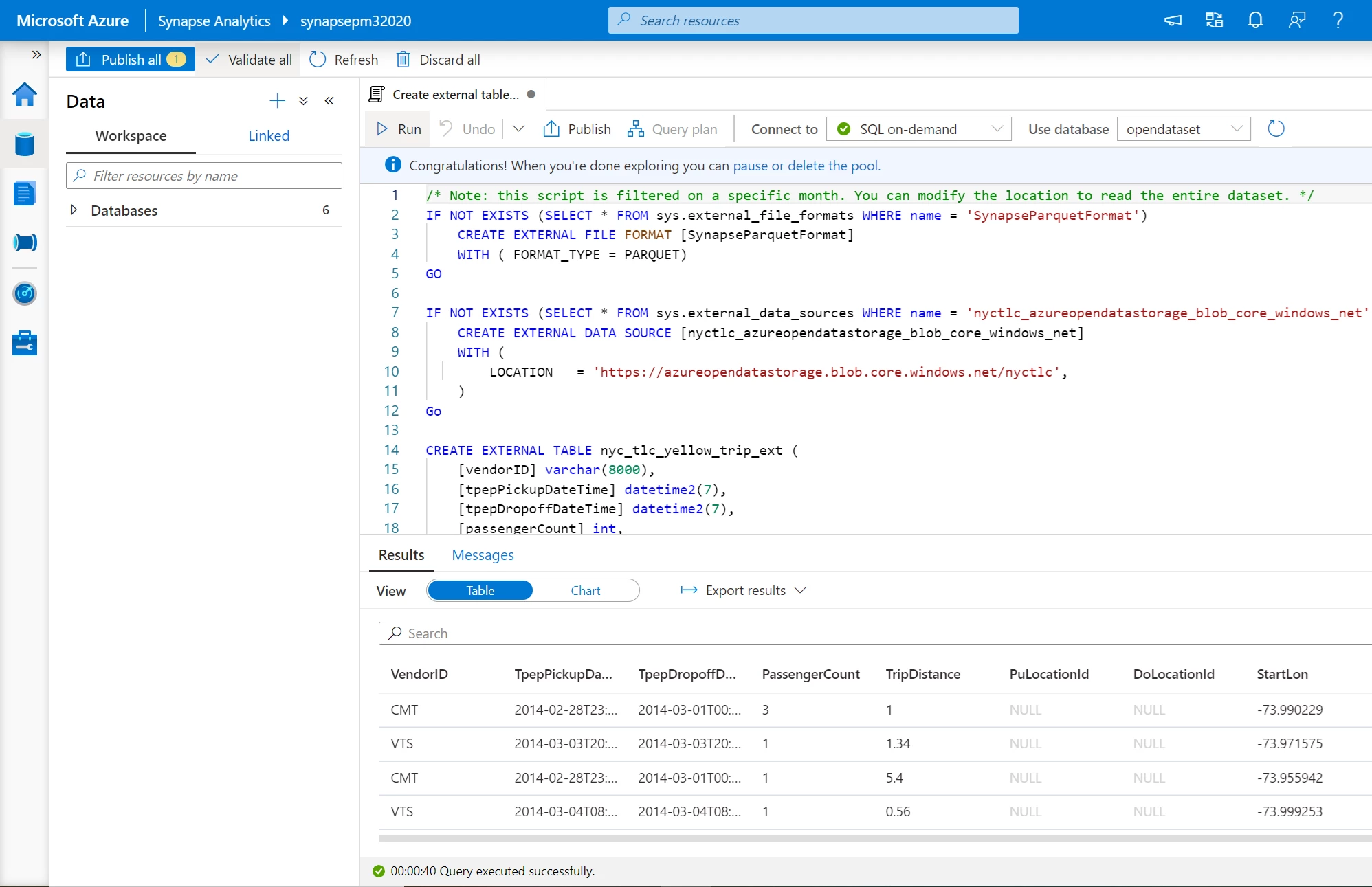
Task: Open Azure notifications bell
Action: pos(1255,20)
